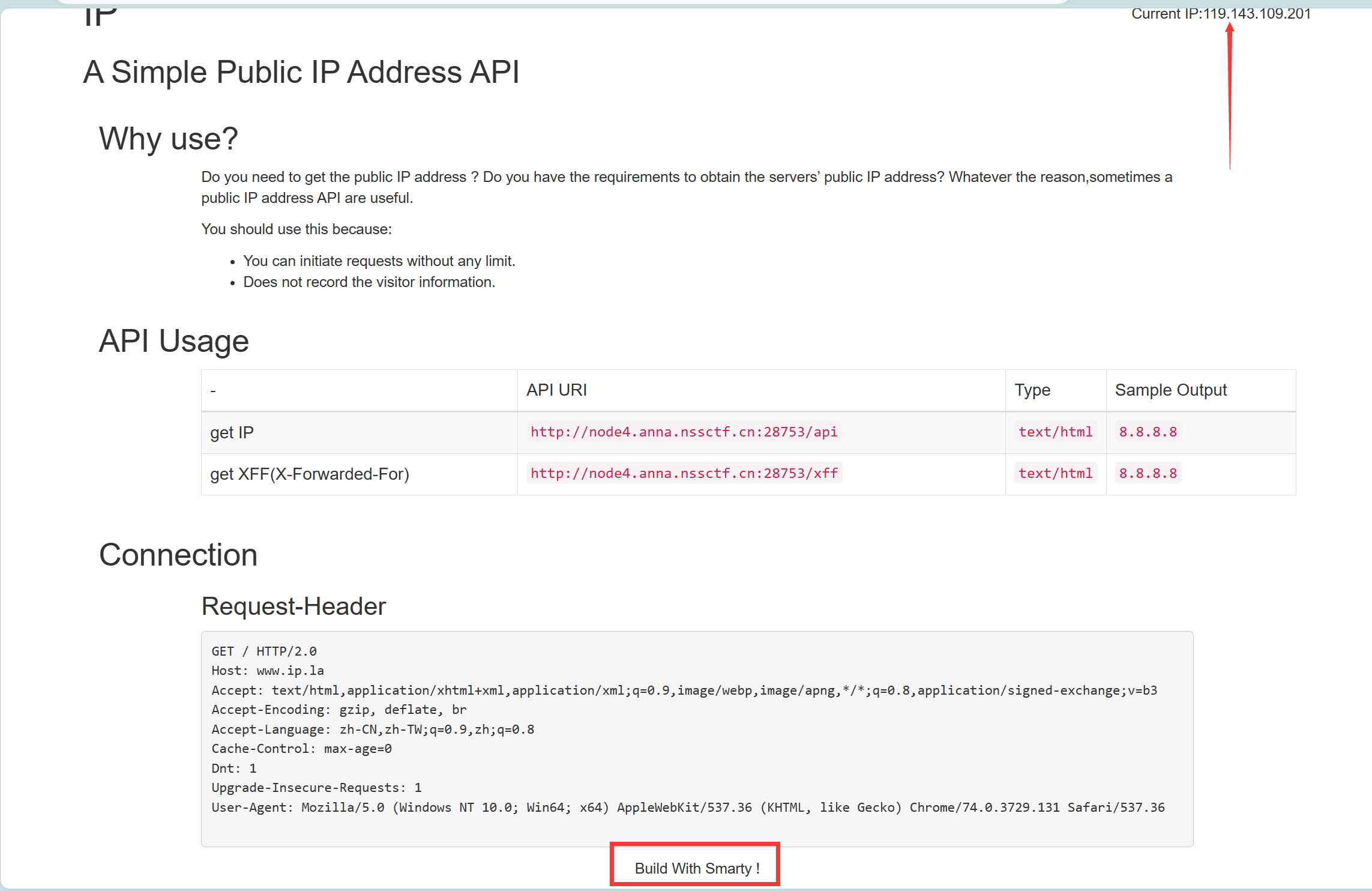Click the 'Connection' heading

coord(178,554)
